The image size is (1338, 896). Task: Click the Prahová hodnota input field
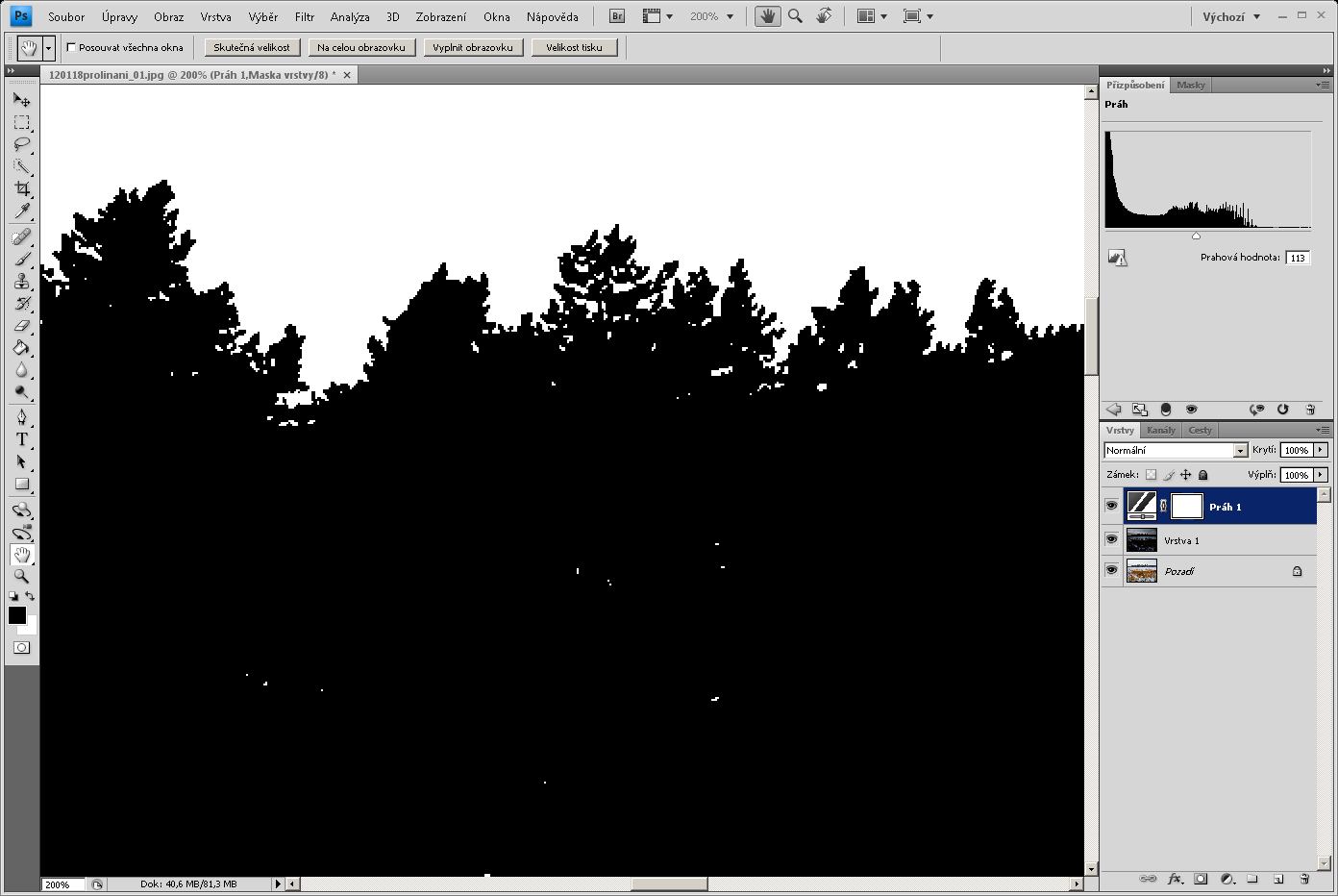(x=1298, y=258)
